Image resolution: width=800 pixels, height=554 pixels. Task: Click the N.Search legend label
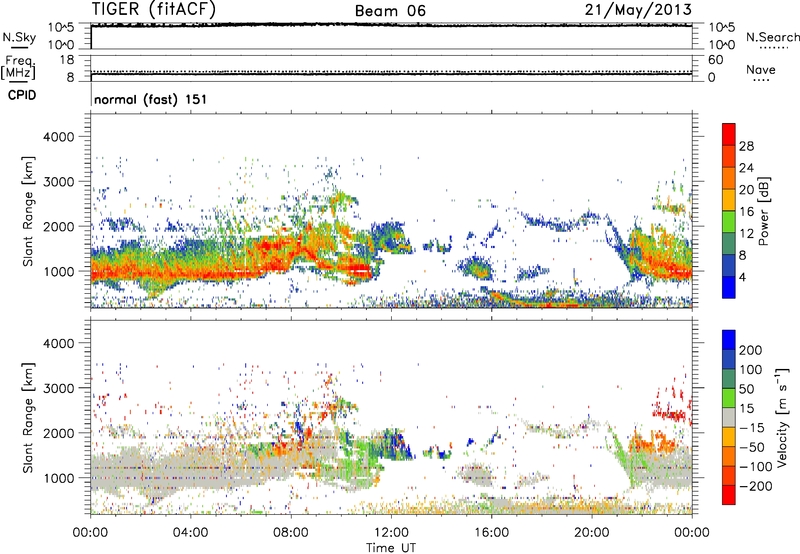coord(772,37)
